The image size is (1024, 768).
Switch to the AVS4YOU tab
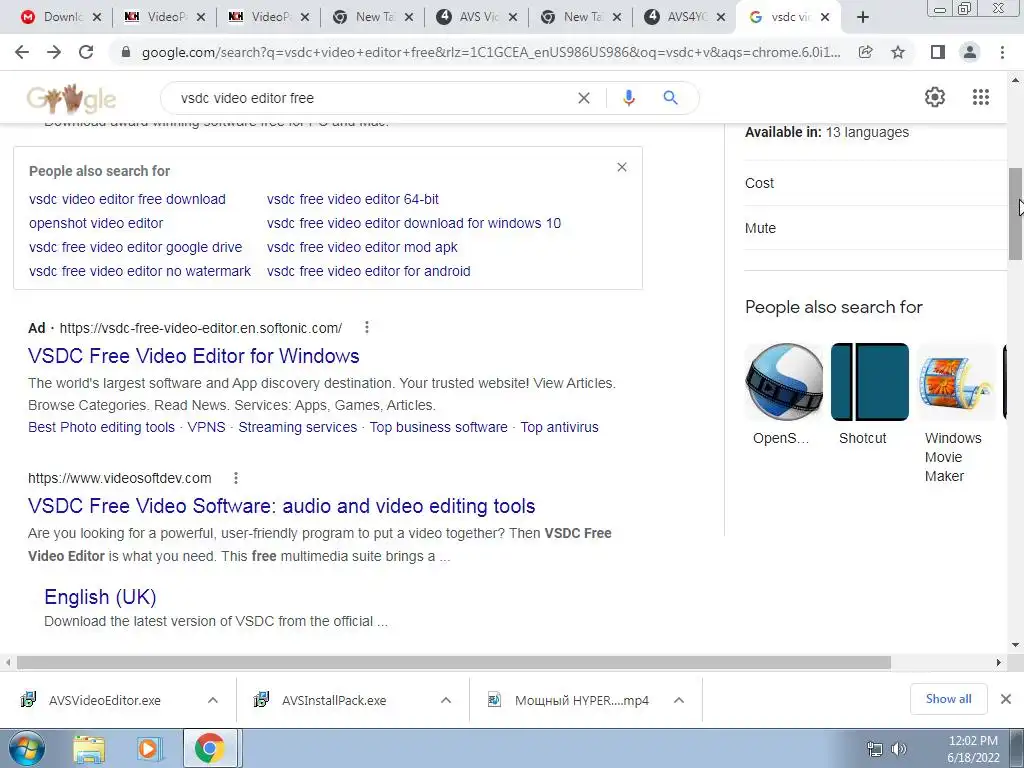tap(684, 17)
